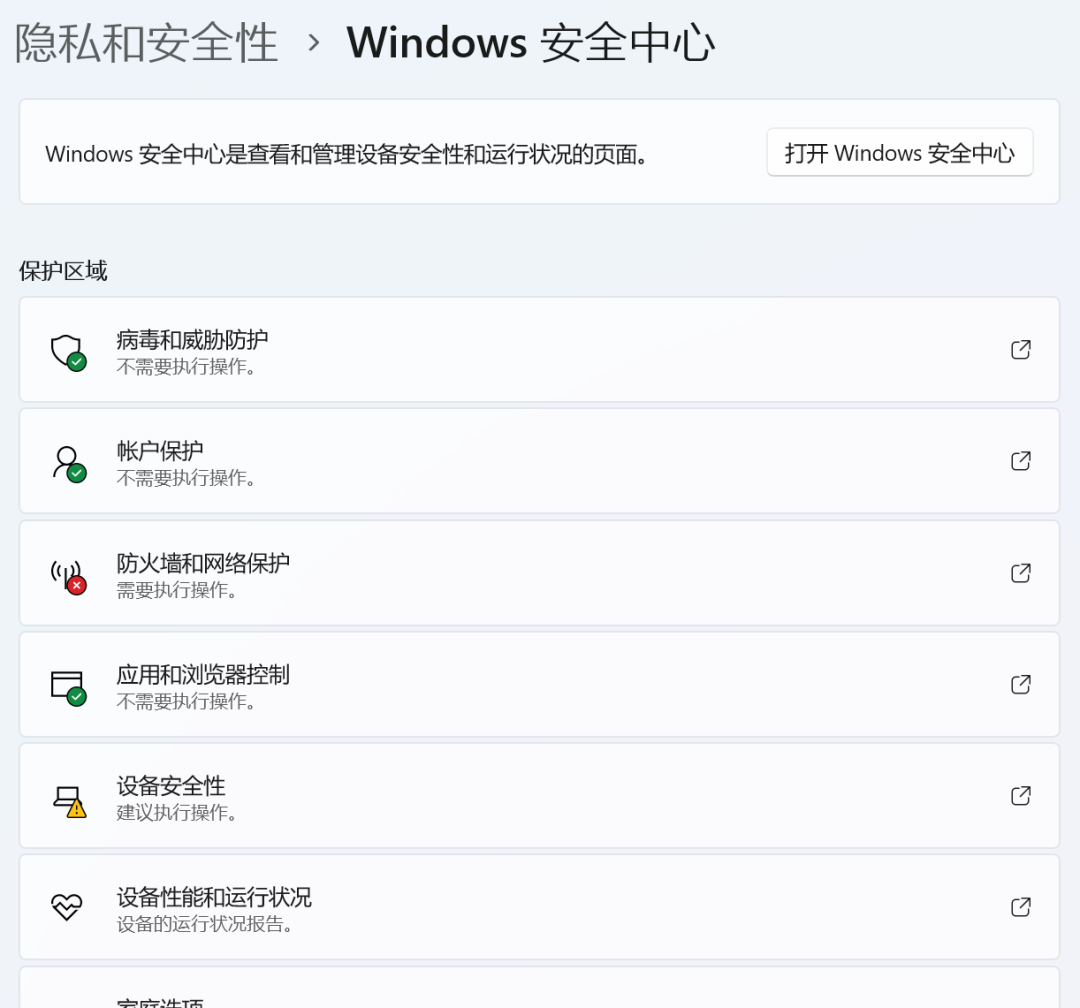Open 帐户保护 external link icon
This screenshot has height=1008, width=1080.
(x=1021, y=461)
